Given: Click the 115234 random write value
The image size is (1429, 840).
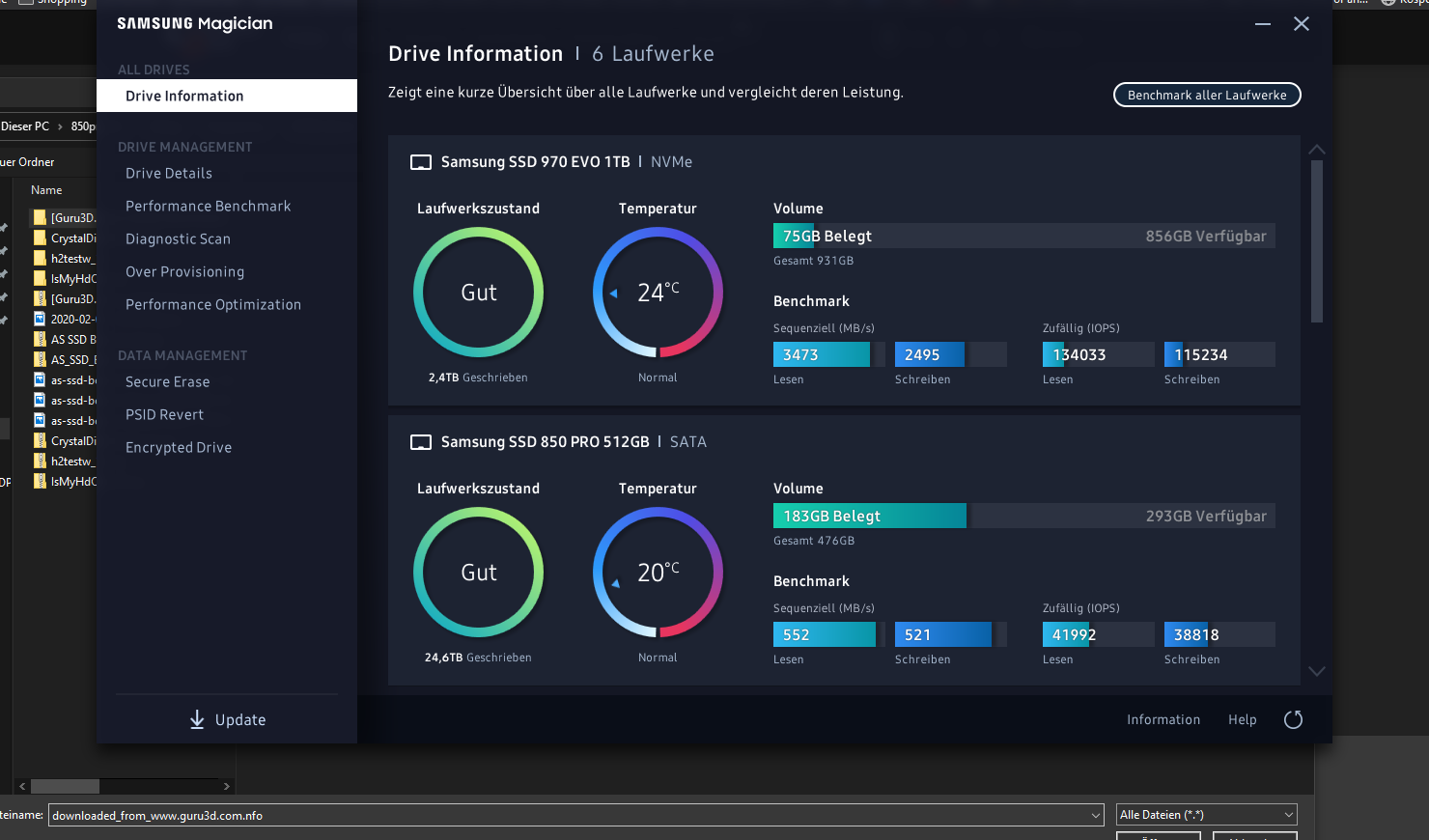Looking at the screenshot, I should tap(1201, 355).
